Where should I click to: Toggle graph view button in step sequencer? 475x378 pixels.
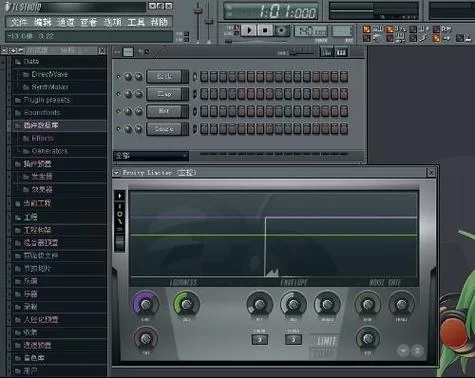pos(327,52)
